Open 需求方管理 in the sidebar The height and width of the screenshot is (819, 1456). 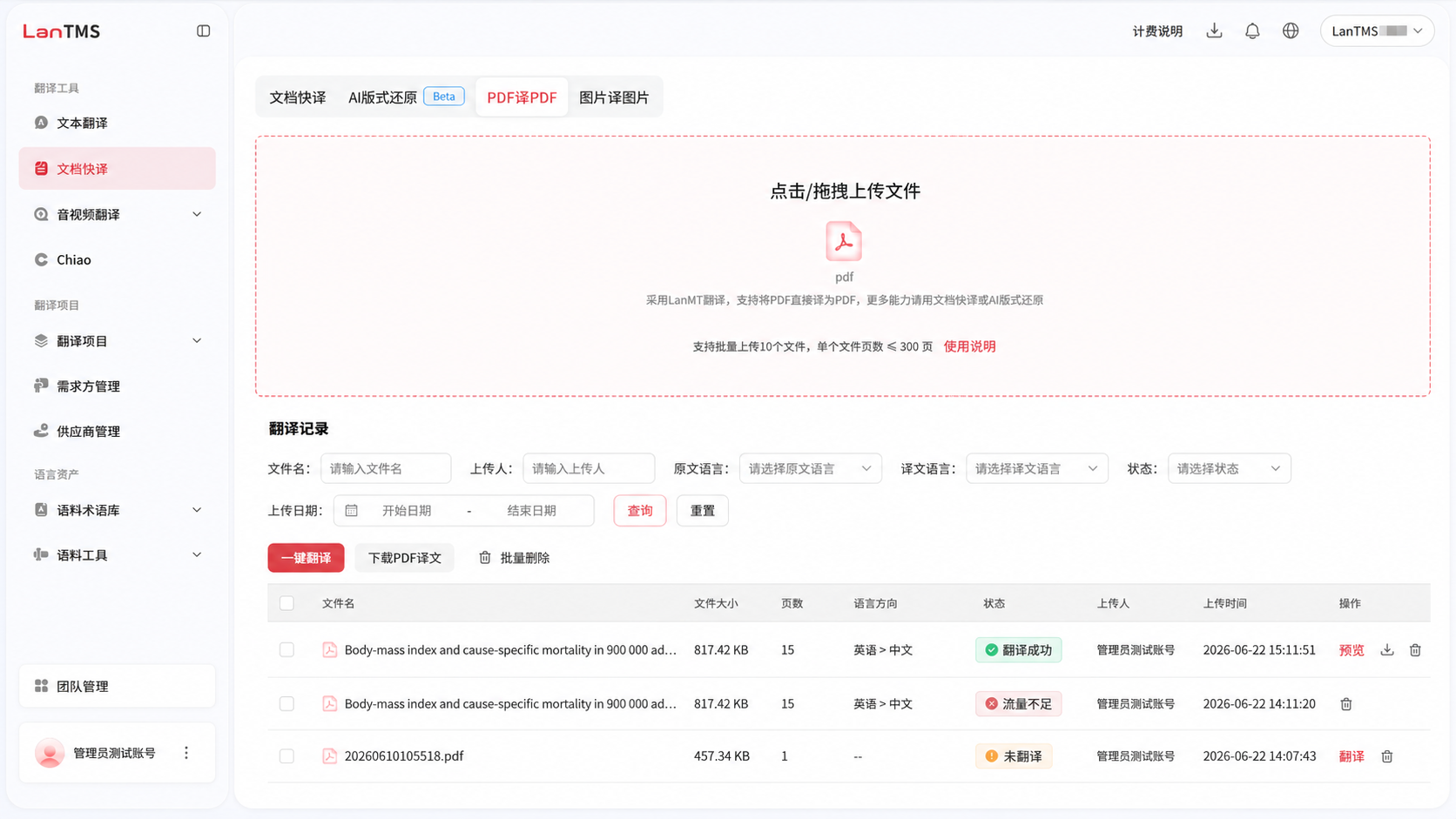tap(117, 386)
